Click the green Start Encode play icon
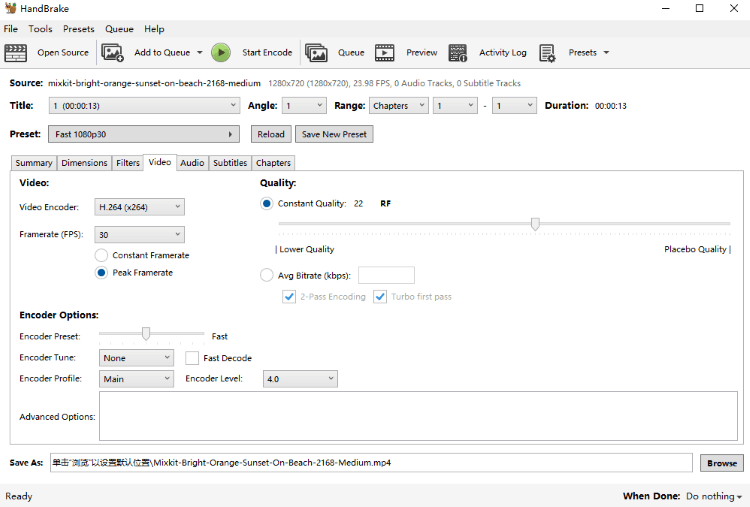 (x=221, y=53)
